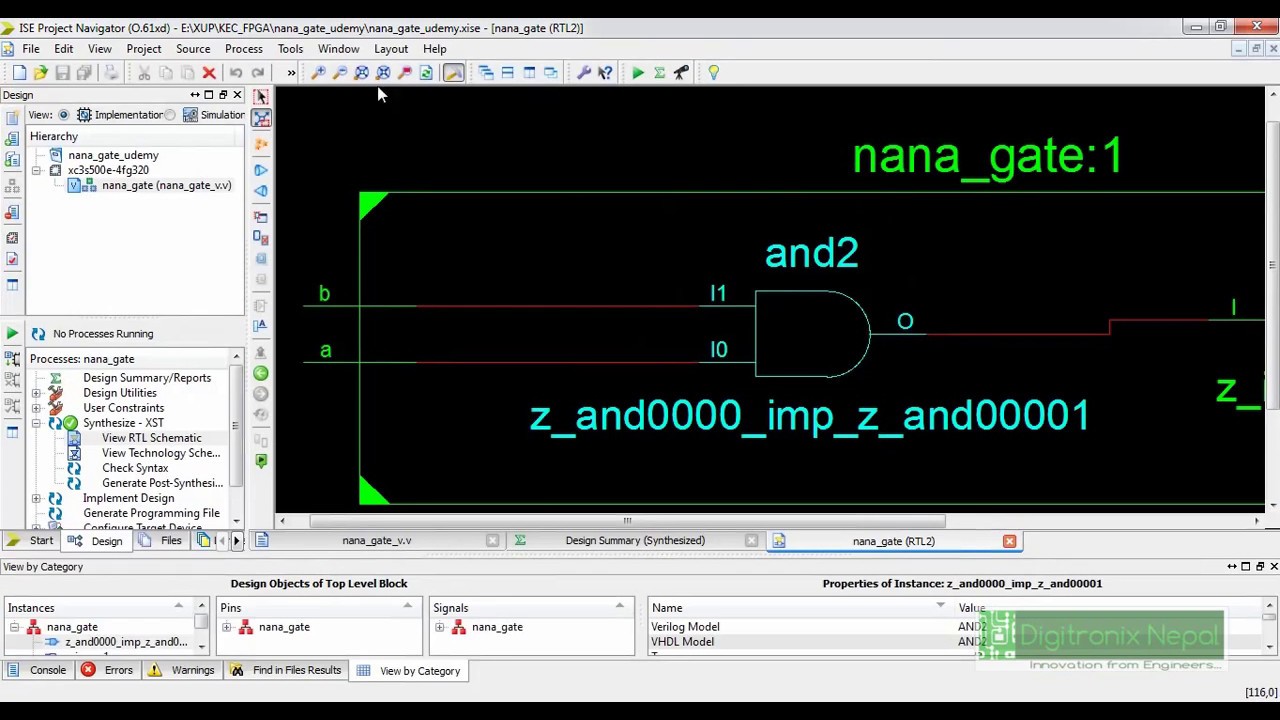Click the toolbar overflow double-chevron
The height and width of the screenshot is (720, 1280).
(291, 72)
